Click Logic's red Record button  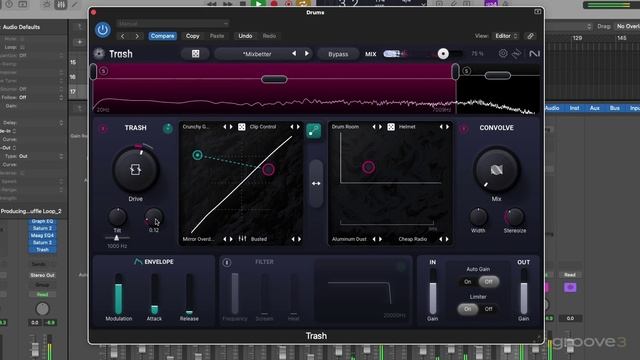[274, 4]
